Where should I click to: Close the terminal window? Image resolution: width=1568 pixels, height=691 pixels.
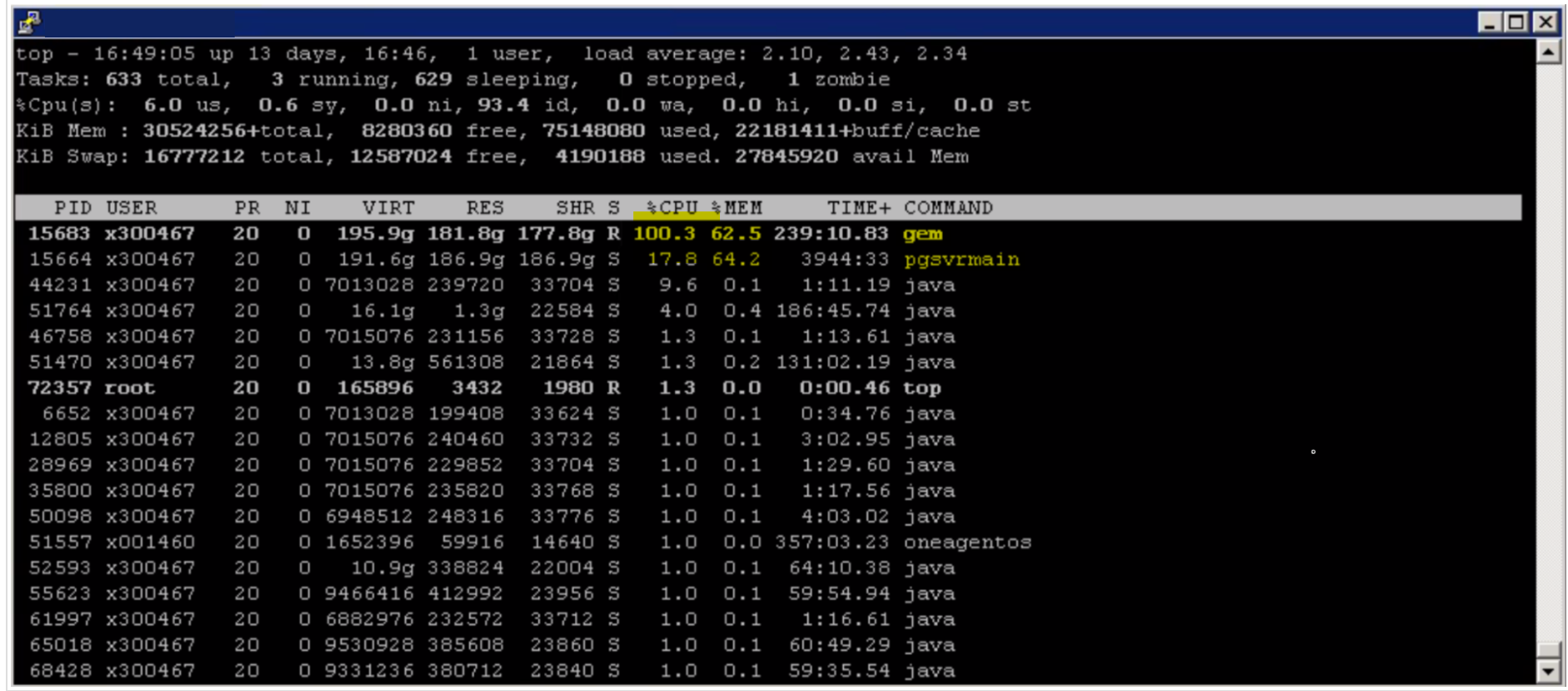click(x=1546, y=22)
